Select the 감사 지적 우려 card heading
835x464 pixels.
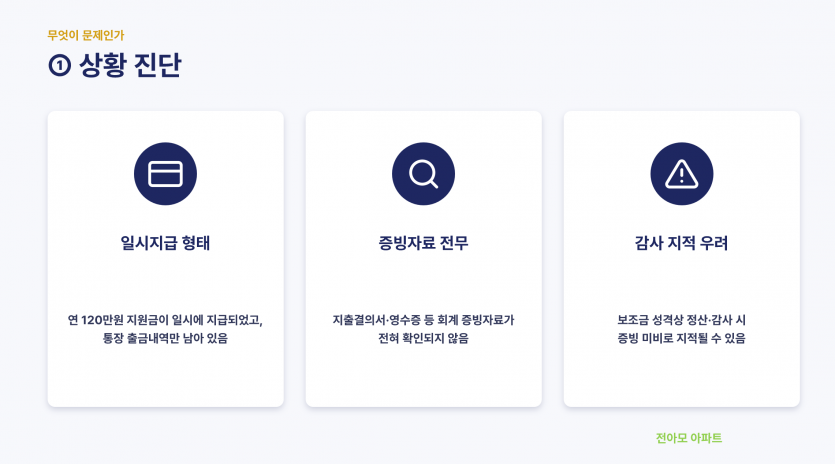682,243
